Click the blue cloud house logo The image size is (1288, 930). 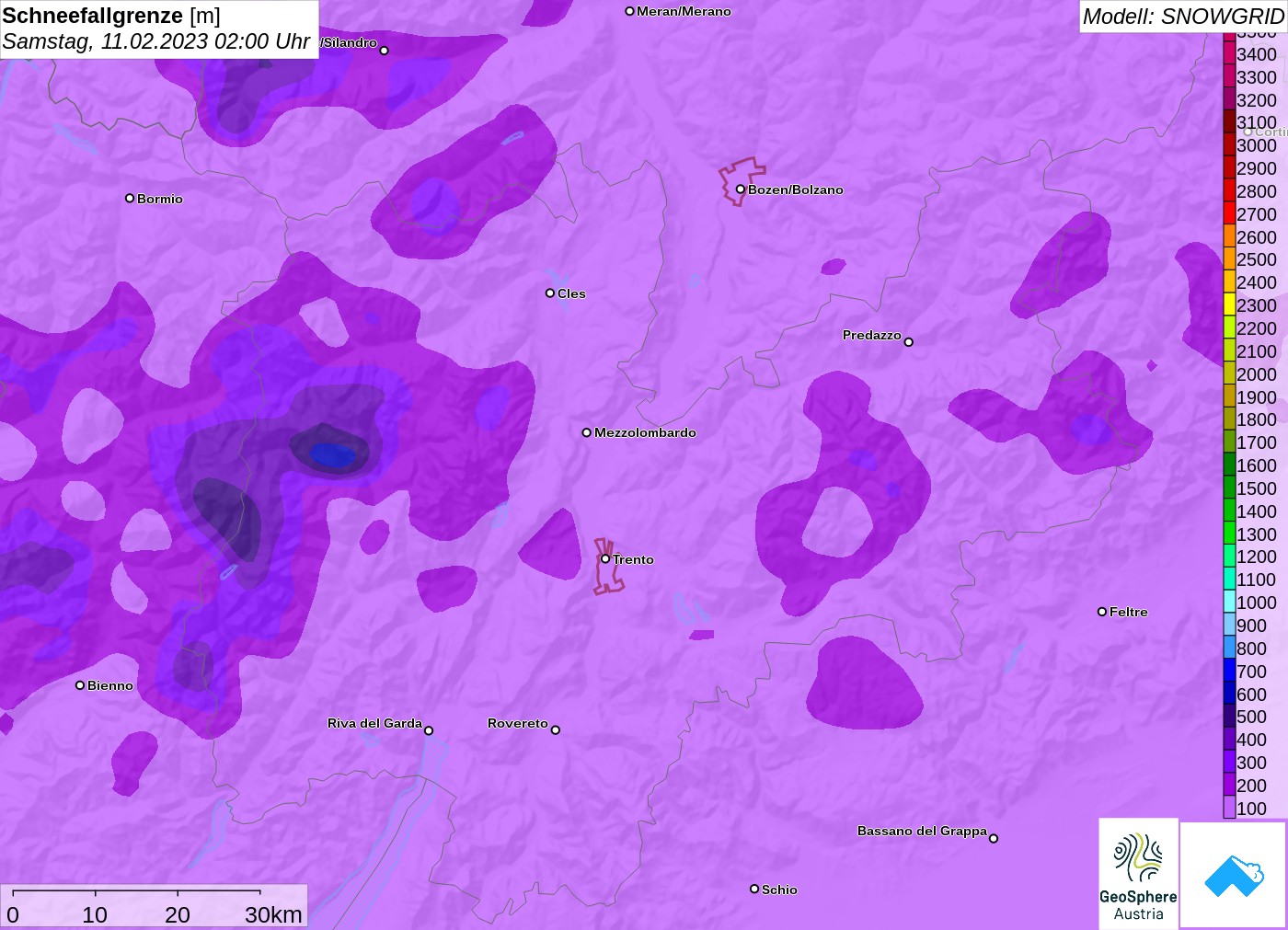tap(1234, 875)
